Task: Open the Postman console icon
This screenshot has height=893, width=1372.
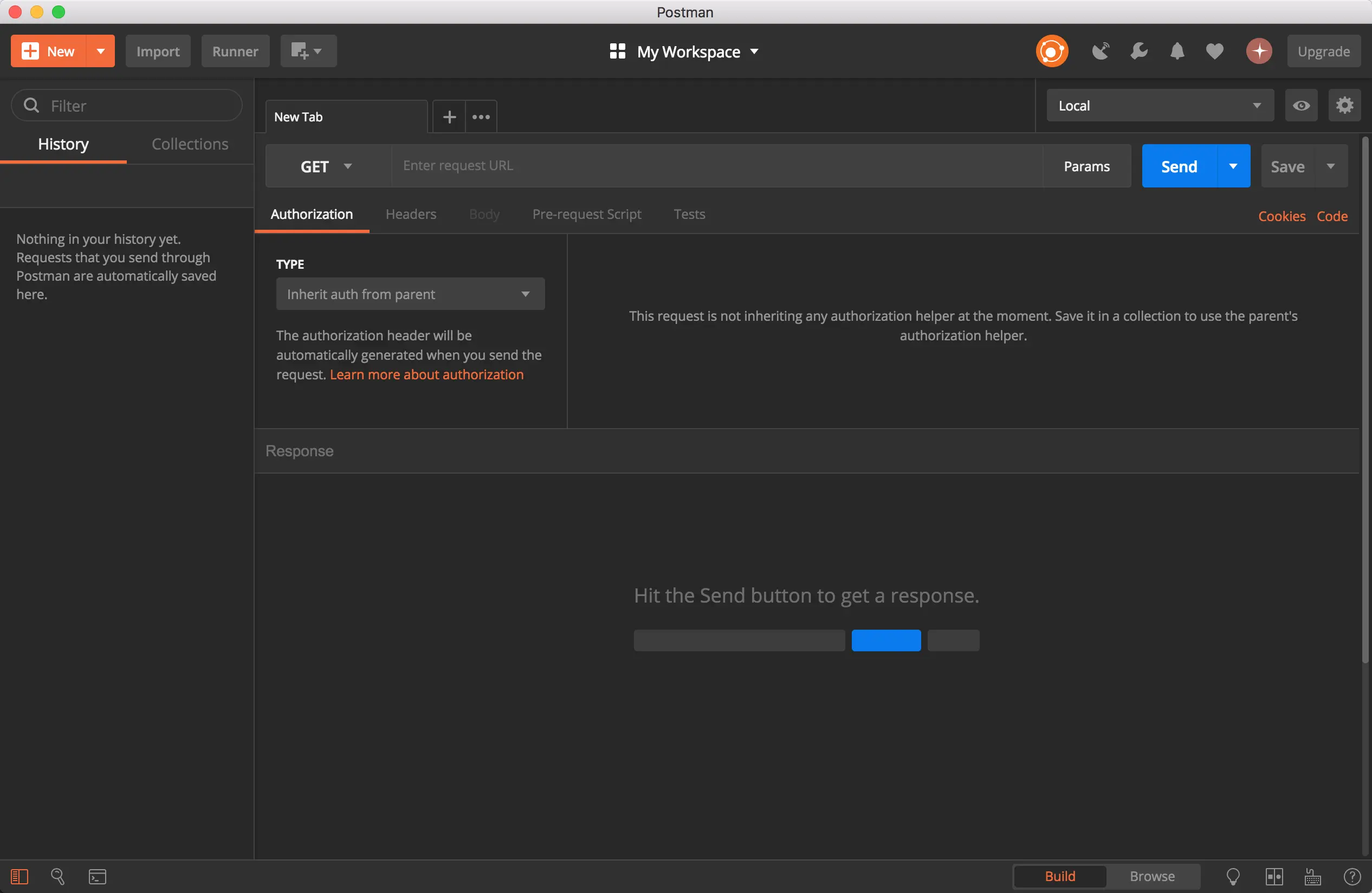Action: tap(97, 876)
